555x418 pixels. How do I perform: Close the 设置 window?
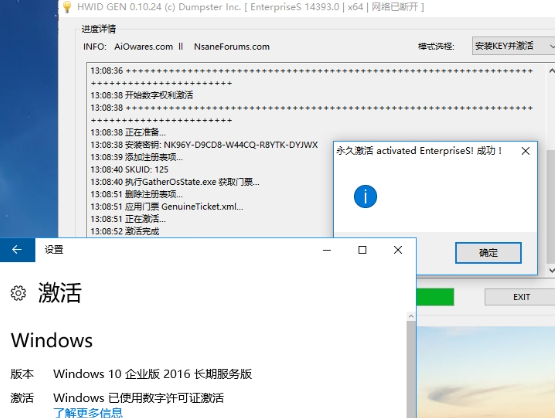point(398,250)
